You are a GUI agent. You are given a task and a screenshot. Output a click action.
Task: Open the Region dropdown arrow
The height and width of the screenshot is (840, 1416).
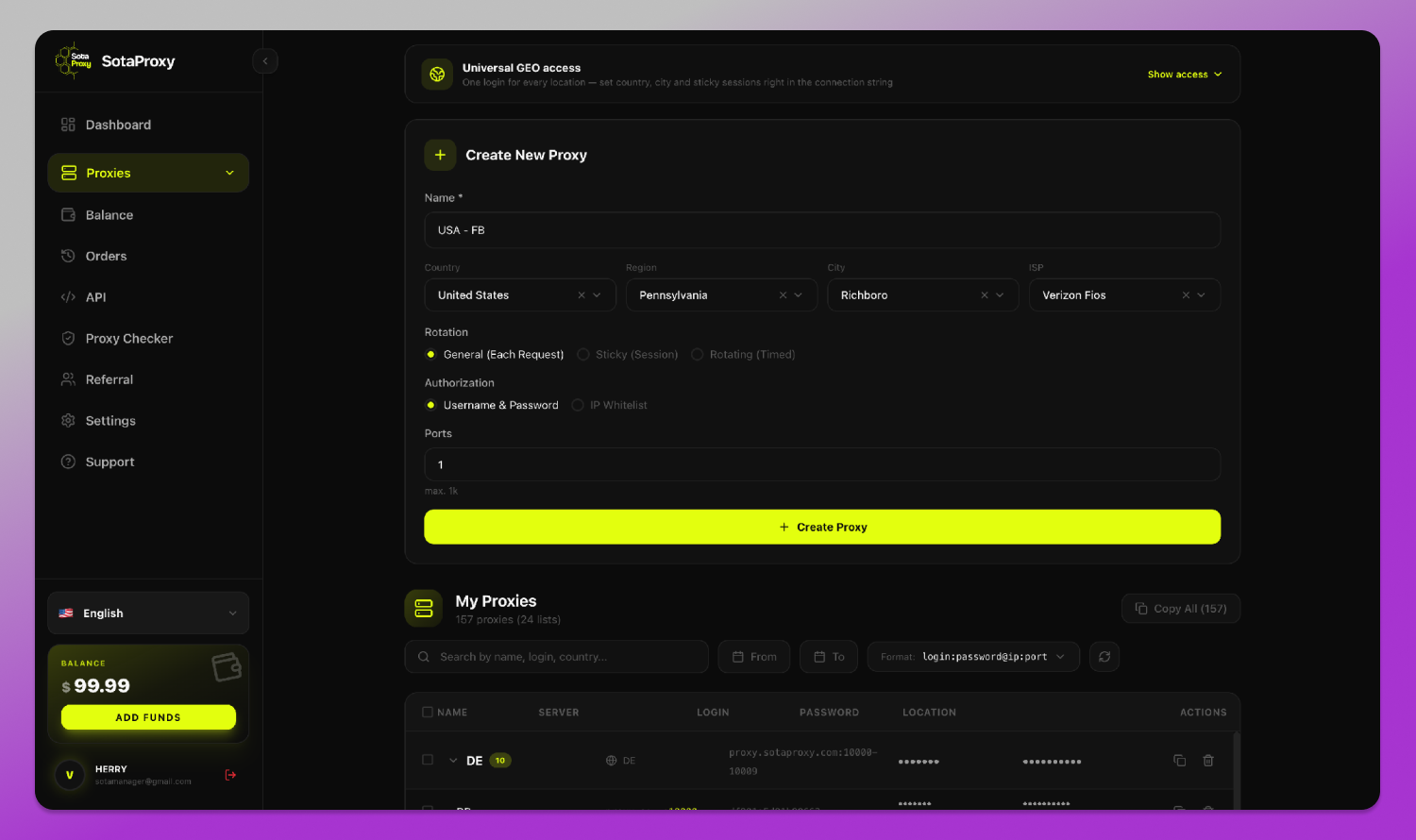[799, 295]
